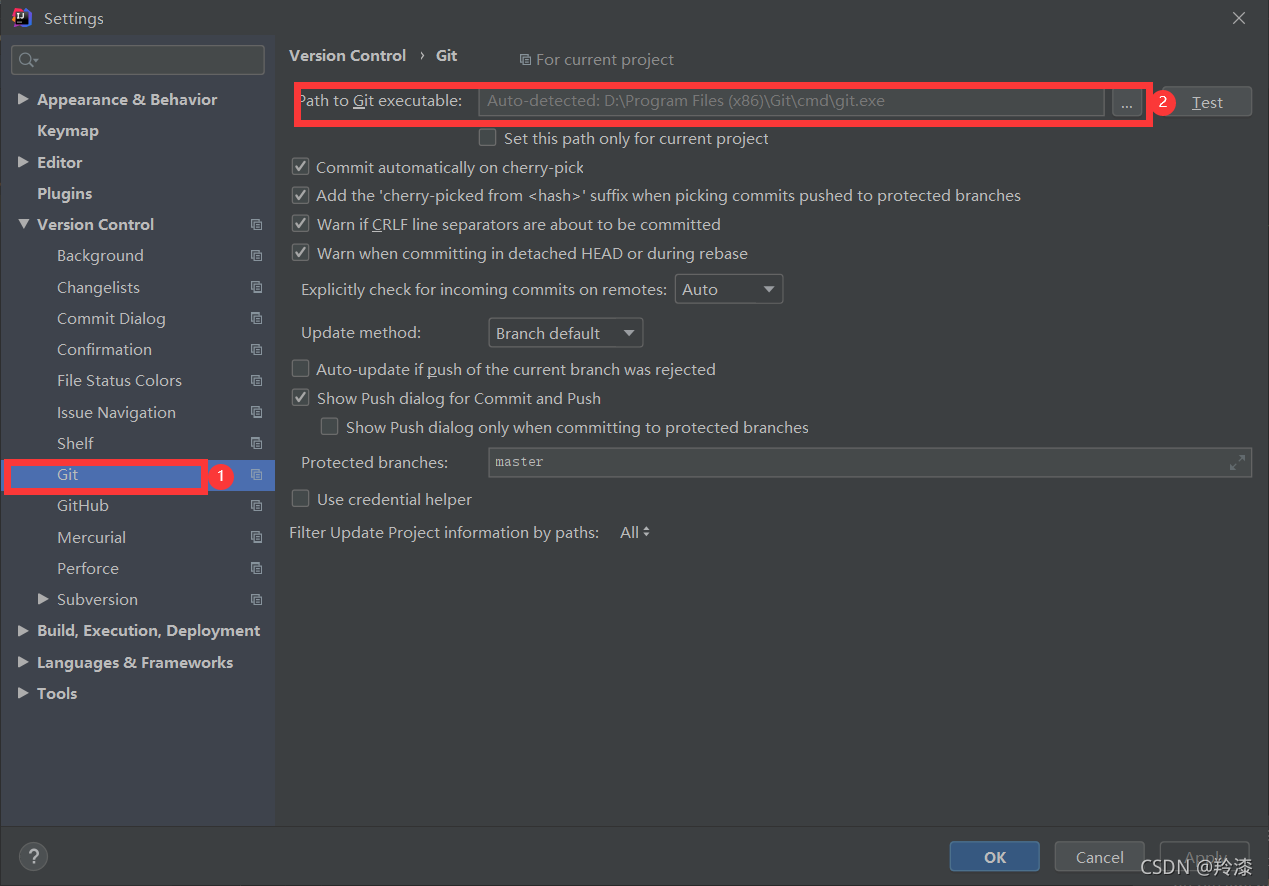
Task: Click the project-level icon beside Commit Dialog
Action: 256,318
